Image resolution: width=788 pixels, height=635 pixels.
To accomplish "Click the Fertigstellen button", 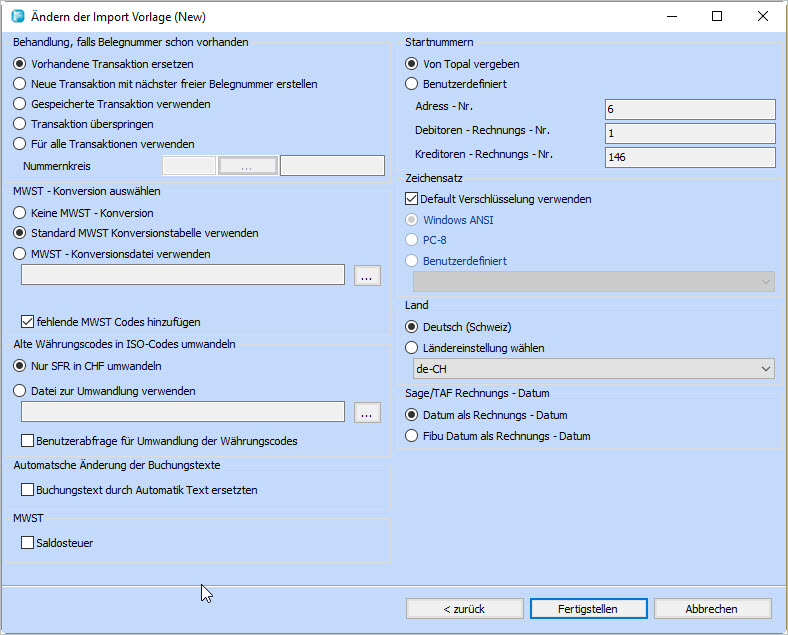I will [x=588, y=609].
